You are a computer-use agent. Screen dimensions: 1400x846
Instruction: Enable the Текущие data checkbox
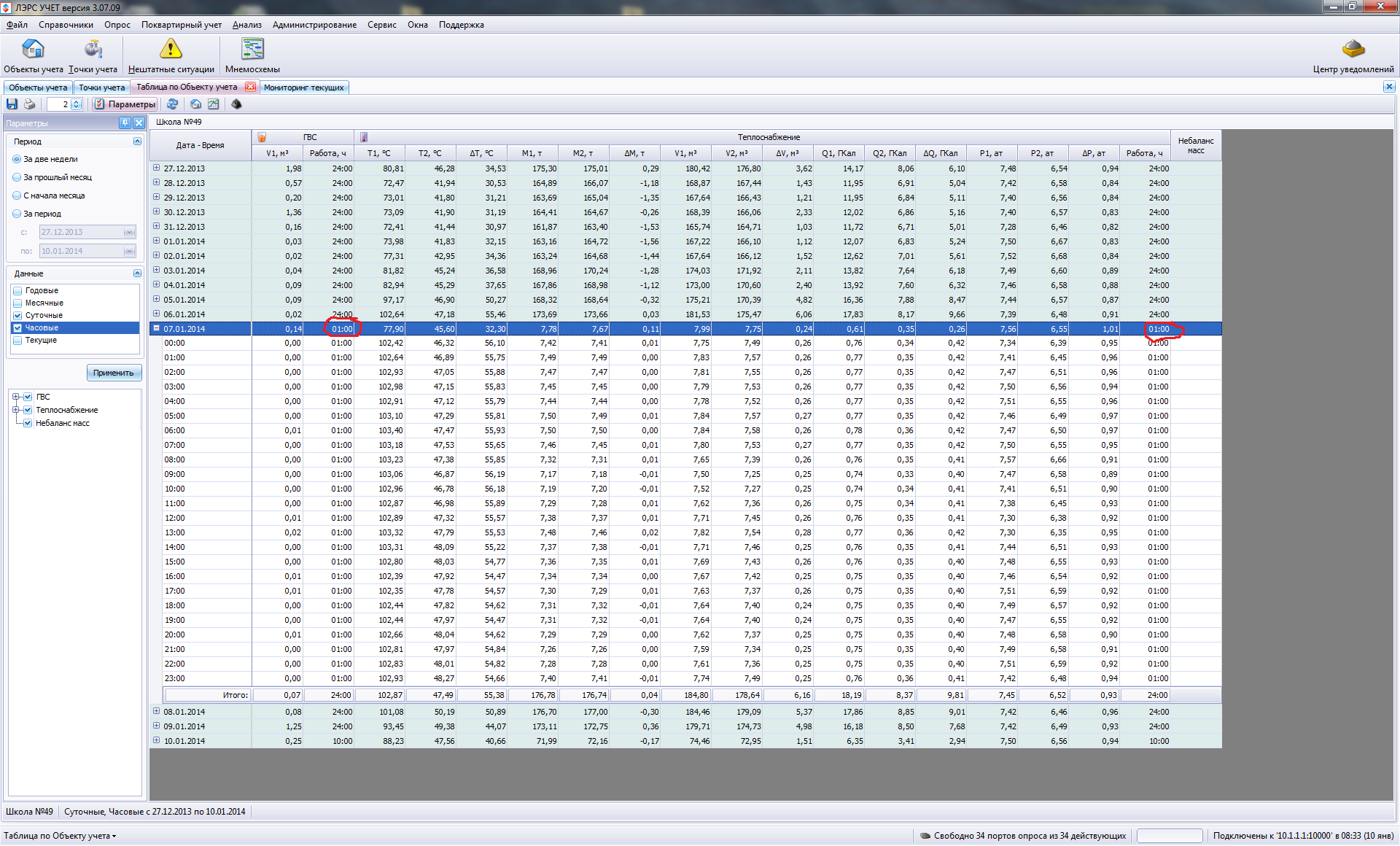[17, 340]
